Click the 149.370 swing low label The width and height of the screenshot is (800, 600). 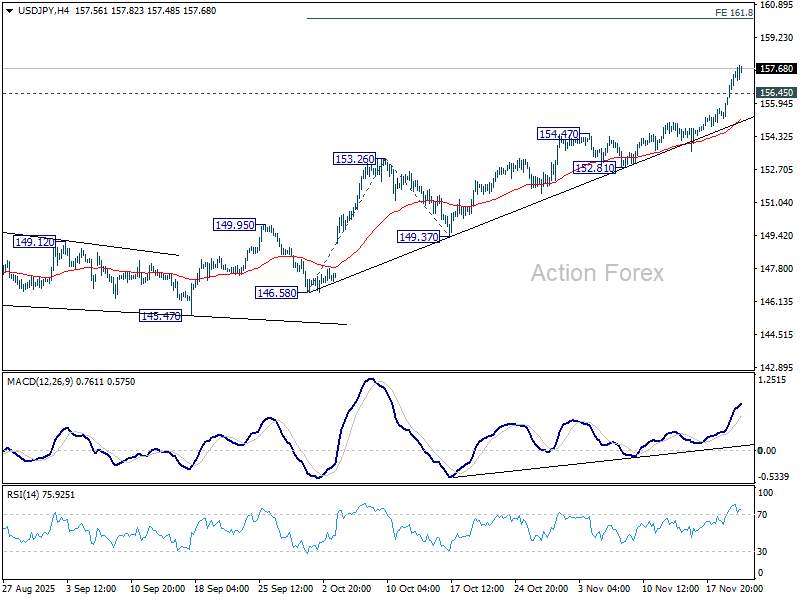click(420, 237)
